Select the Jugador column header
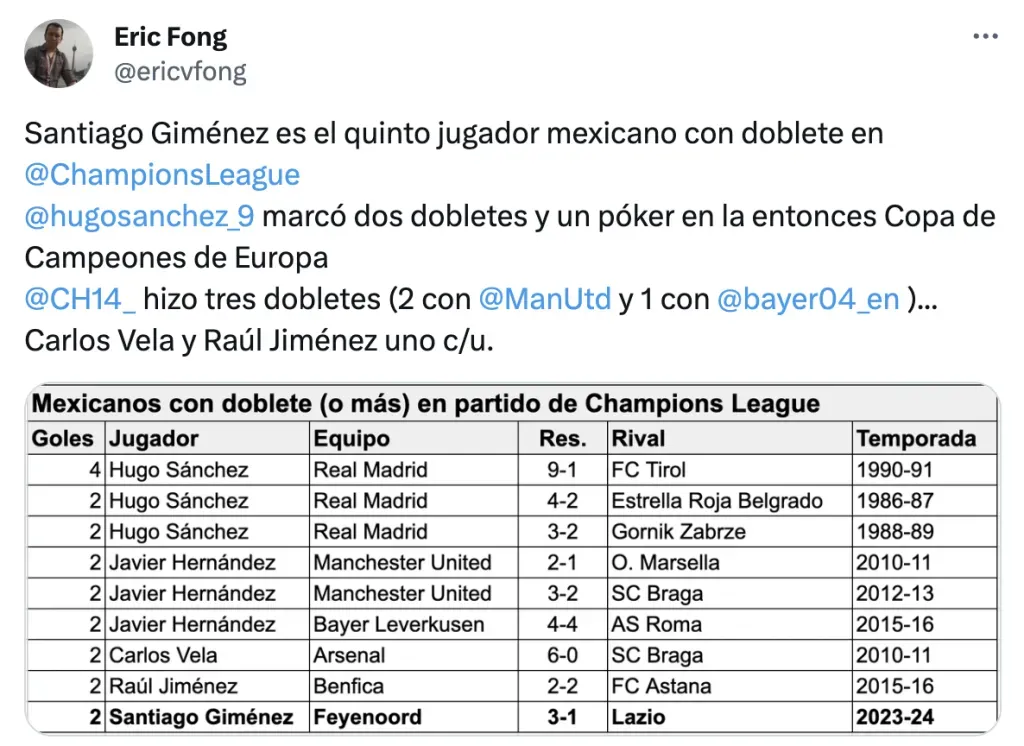The image size is (1024, 746). point(154,438)
